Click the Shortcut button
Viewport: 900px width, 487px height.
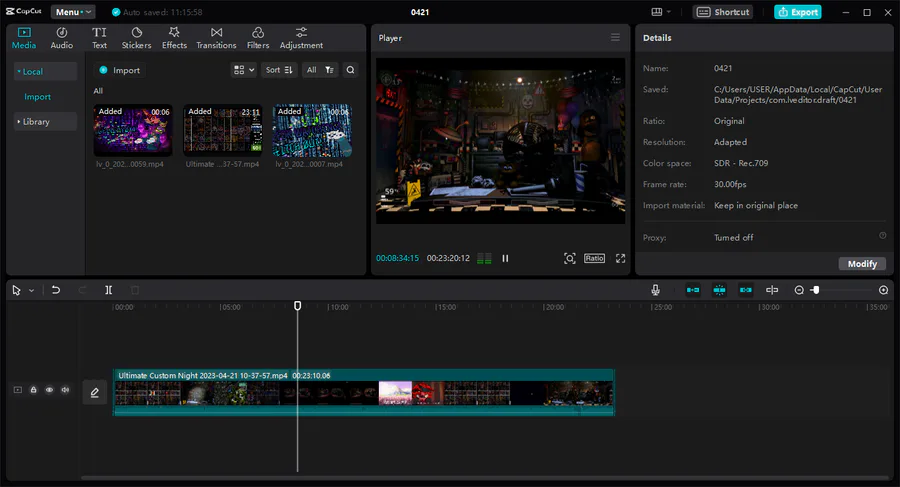click(x=723, y=12)
